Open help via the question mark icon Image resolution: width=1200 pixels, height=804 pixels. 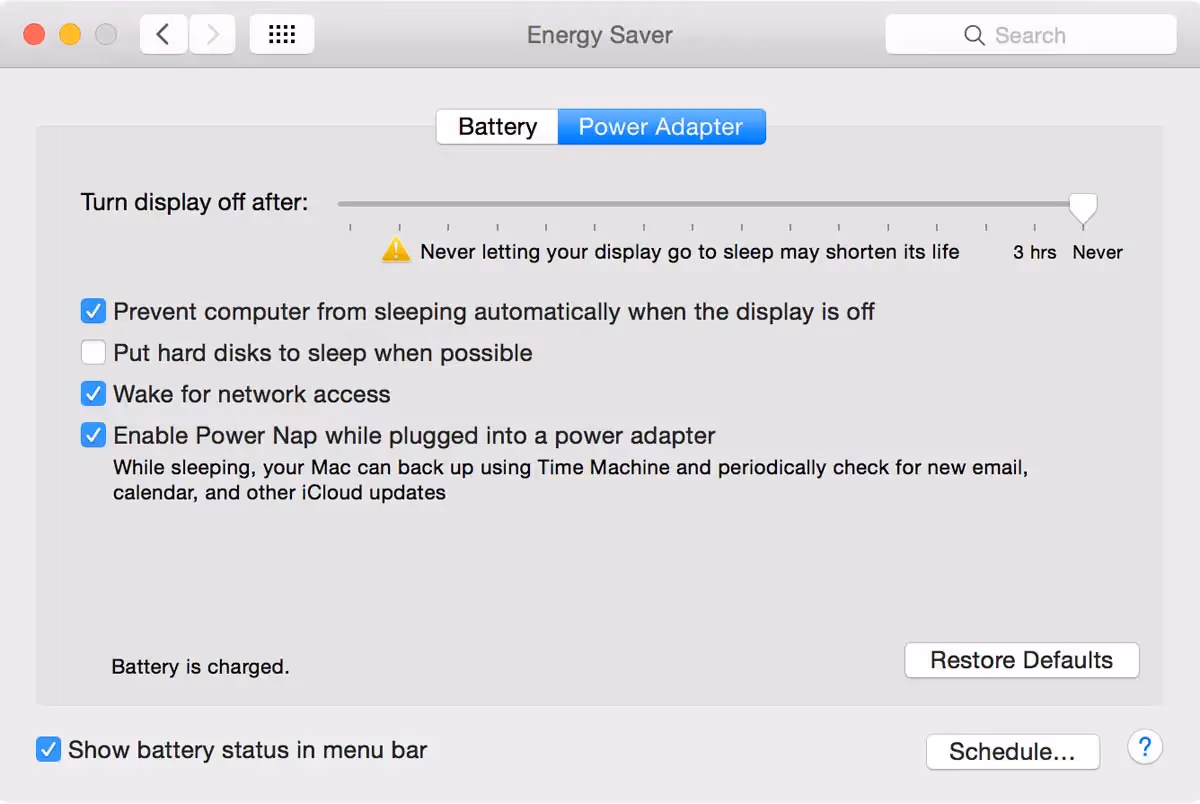[1145, 747]
